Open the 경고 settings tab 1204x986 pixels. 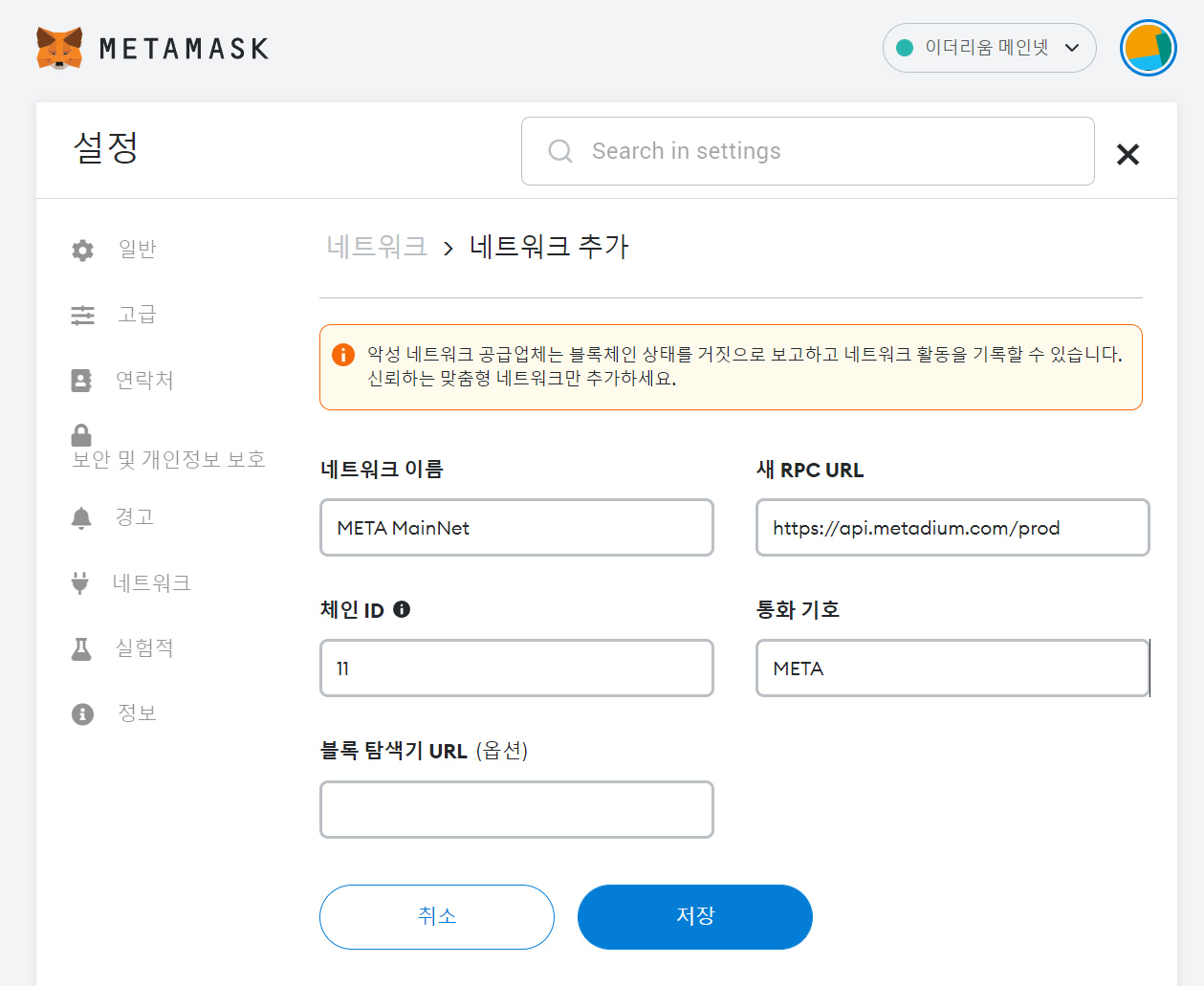coord(135,517)
